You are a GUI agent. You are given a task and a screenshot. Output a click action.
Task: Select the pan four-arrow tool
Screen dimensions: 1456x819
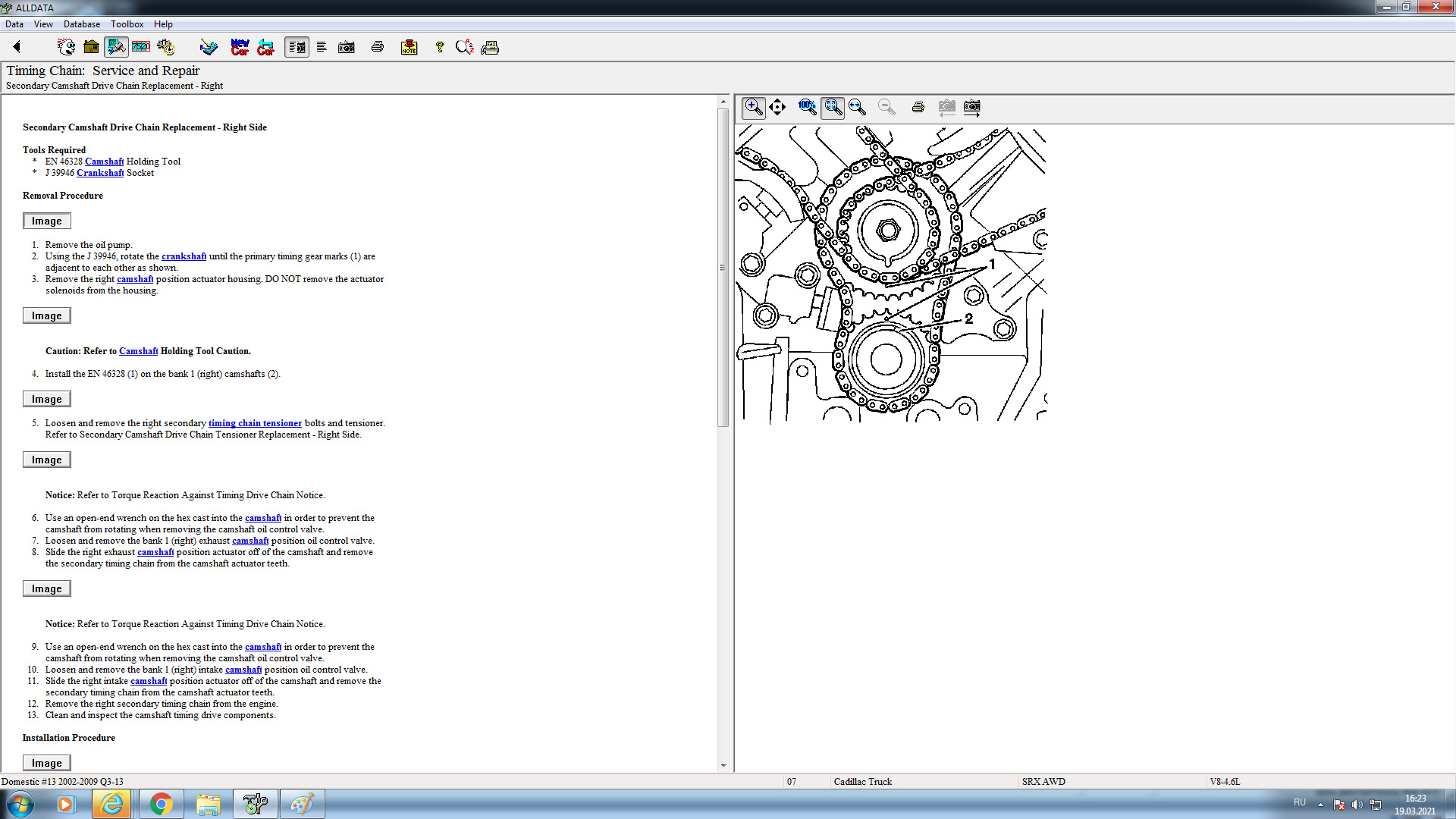pos(777,107)
